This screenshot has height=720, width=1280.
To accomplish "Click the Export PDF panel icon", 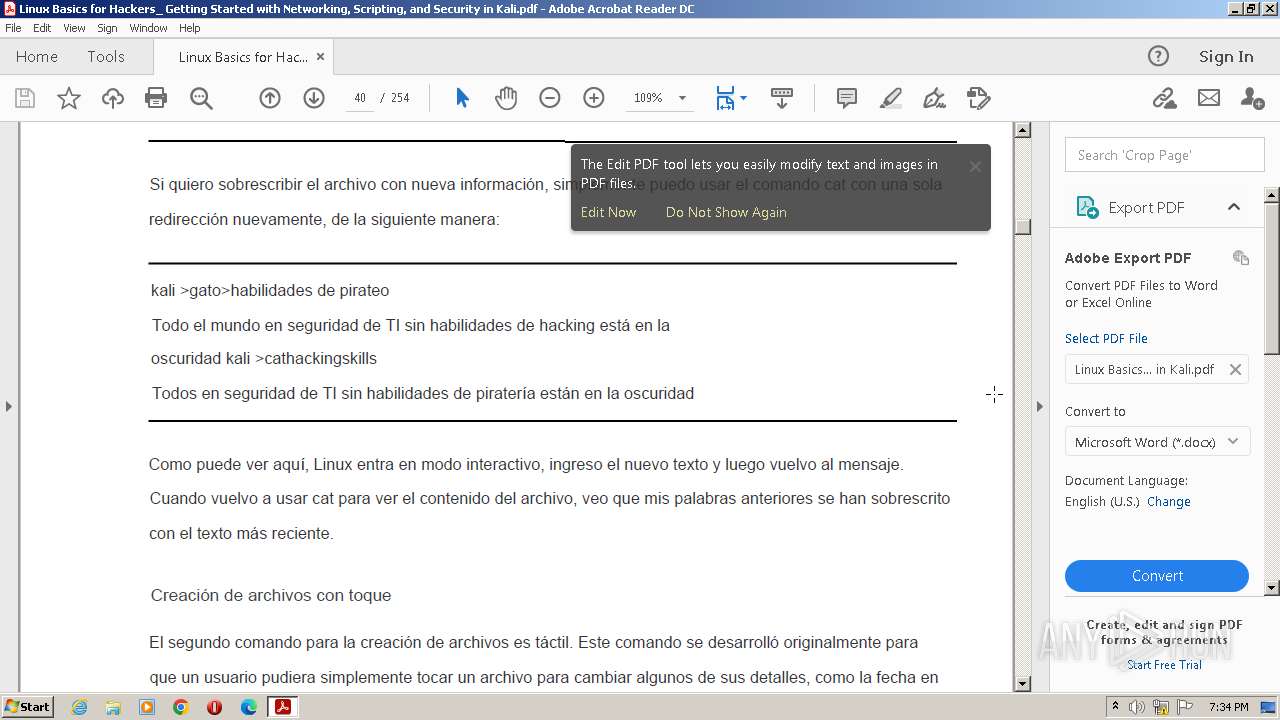I will tap(1087, 207).
